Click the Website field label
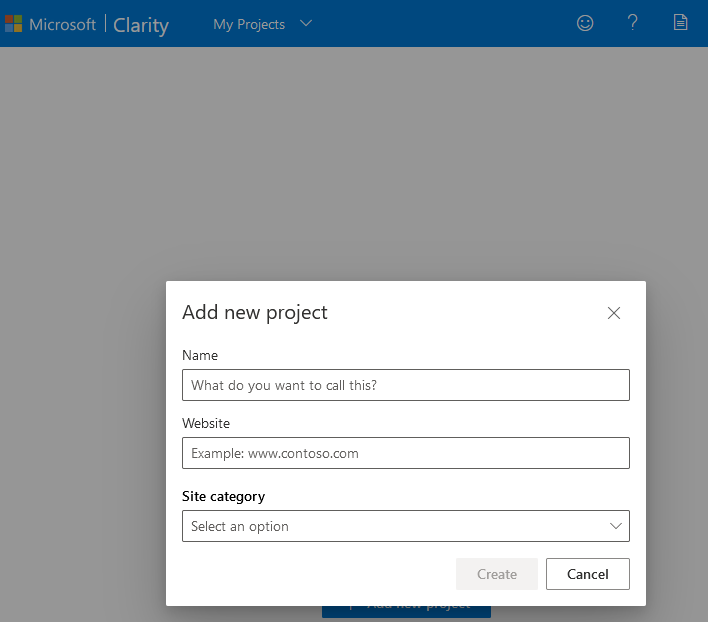Viewport: 708px width, 622px height. [206, 423]
